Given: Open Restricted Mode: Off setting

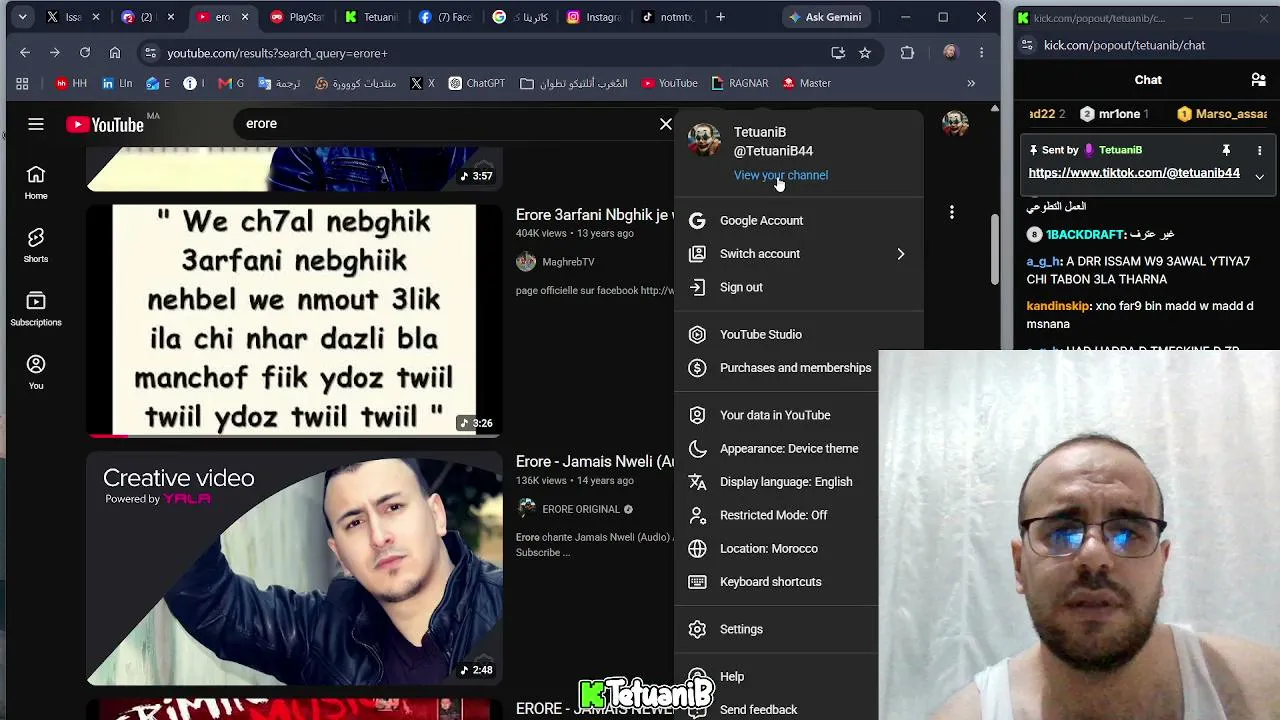Looking at the screenshot, I should coord(776,515).
